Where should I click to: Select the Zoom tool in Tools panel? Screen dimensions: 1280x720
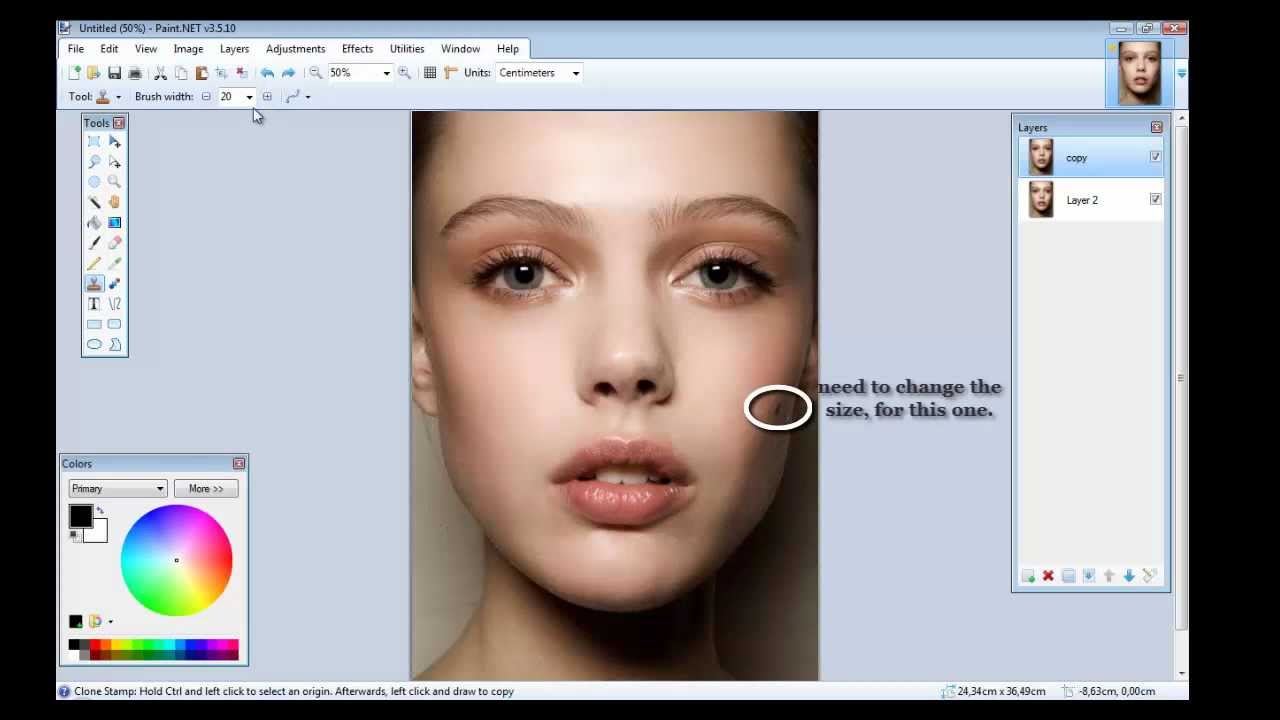[x=114, y=182]
